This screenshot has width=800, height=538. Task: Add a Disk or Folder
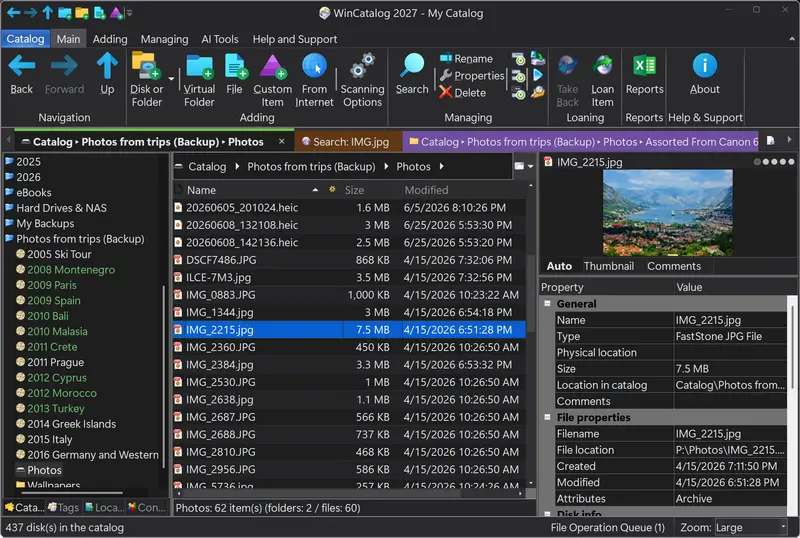pyautogui.click(x=146, y=80)
